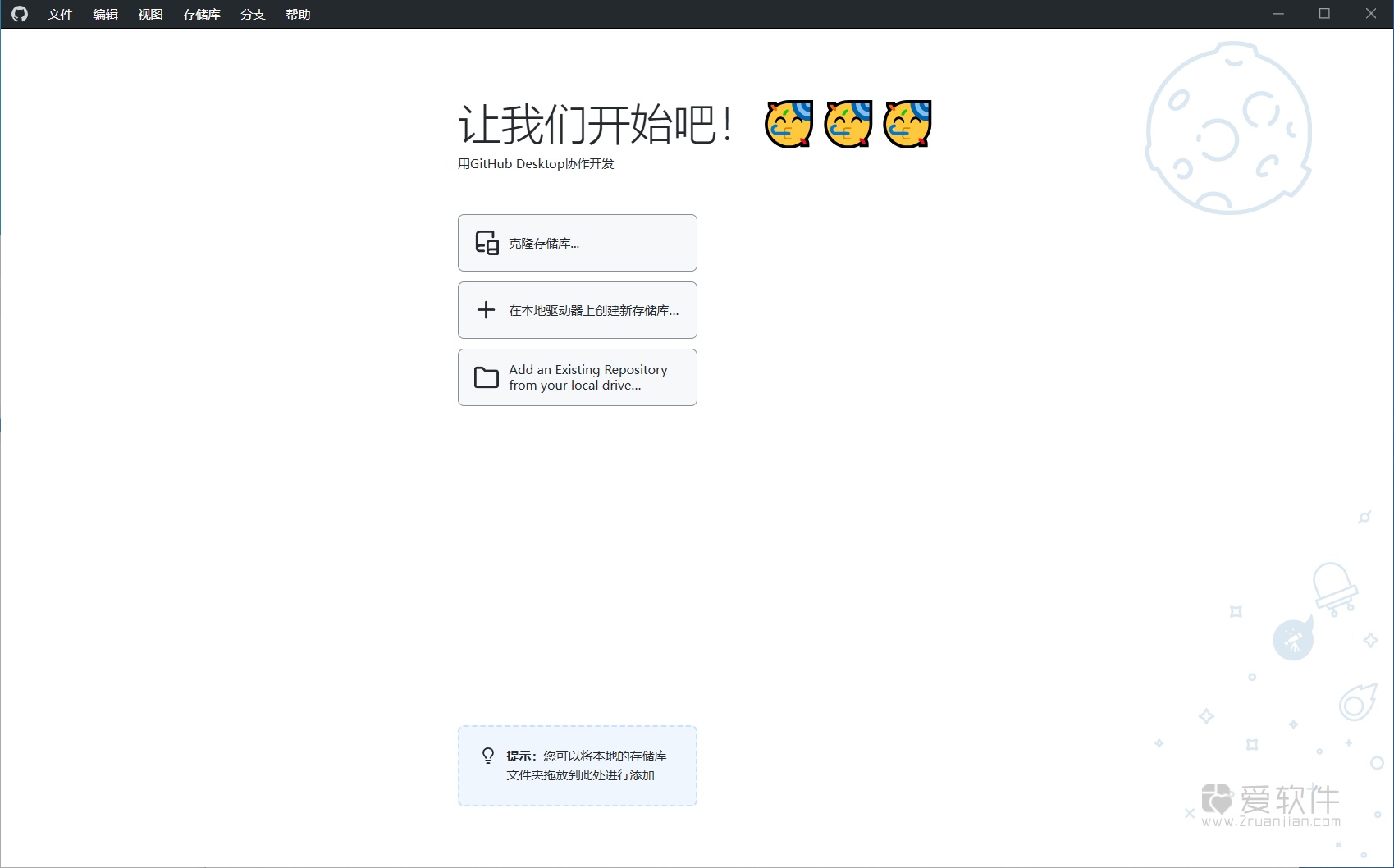Click 在本地驱动器上创建新存储库... button
The image size is (1394, 868).
[x=578, y=310]
